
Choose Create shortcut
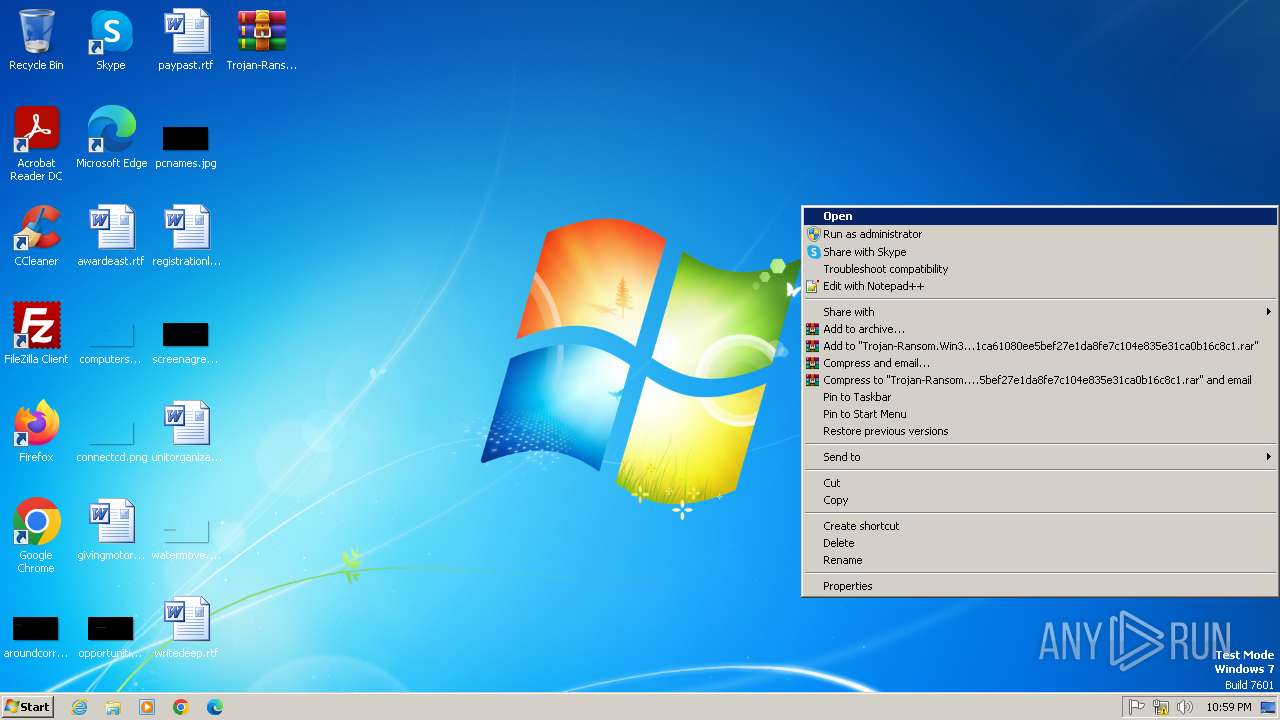[x=1040, y=526]
